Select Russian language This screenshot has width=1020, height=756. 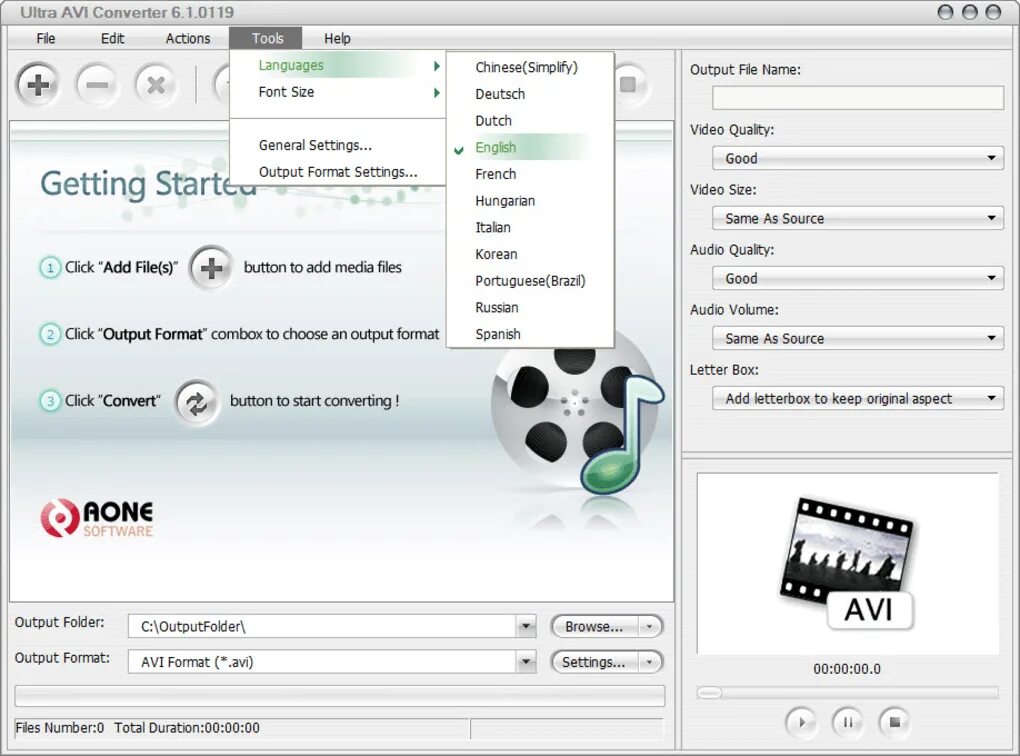click(x=530, y=307)
